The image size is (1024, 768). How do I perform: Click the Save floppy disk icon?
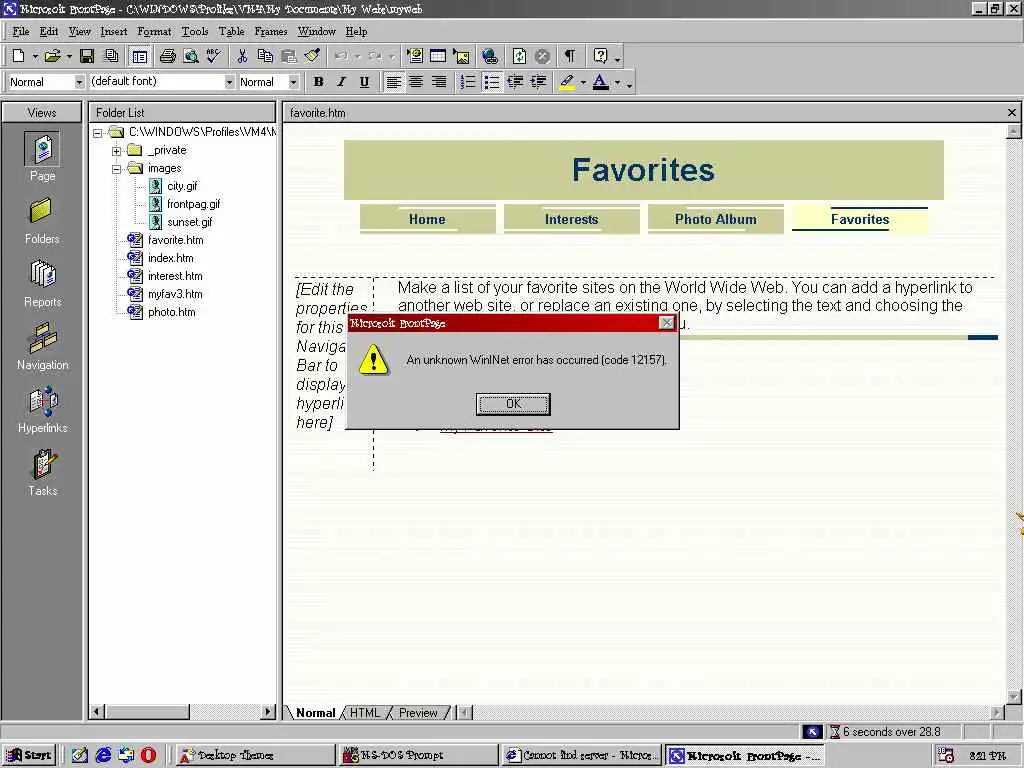point(87,56)
